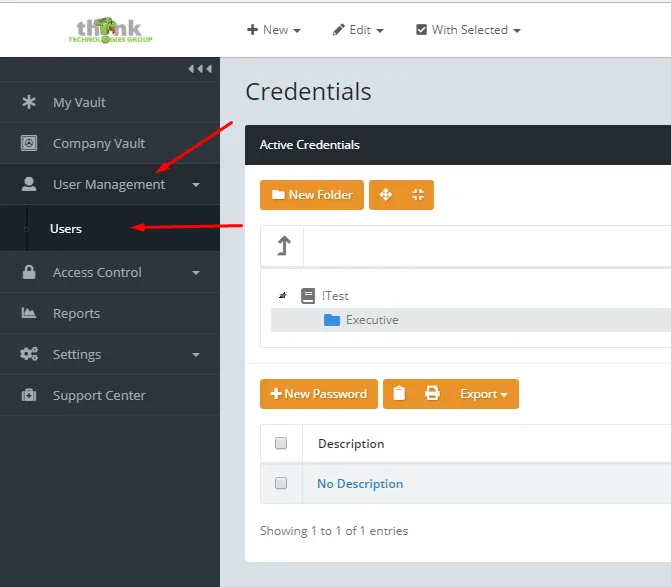Go up a level with the up arrow
The height and width of the screenshot is (587, 671).
[284, 246]
